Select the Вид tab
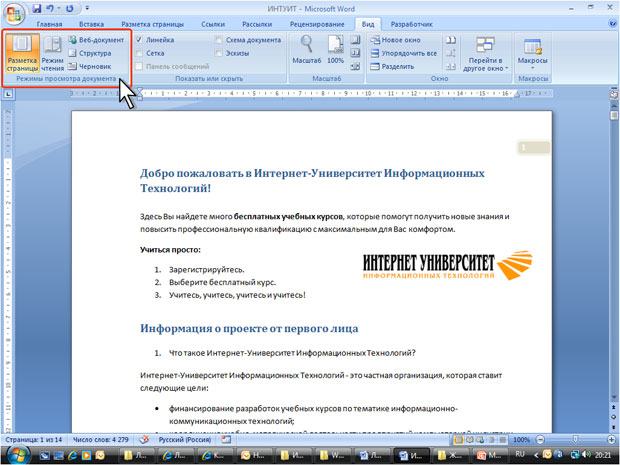The height and width of the screenshot is (465, 620). click(368, 24)
